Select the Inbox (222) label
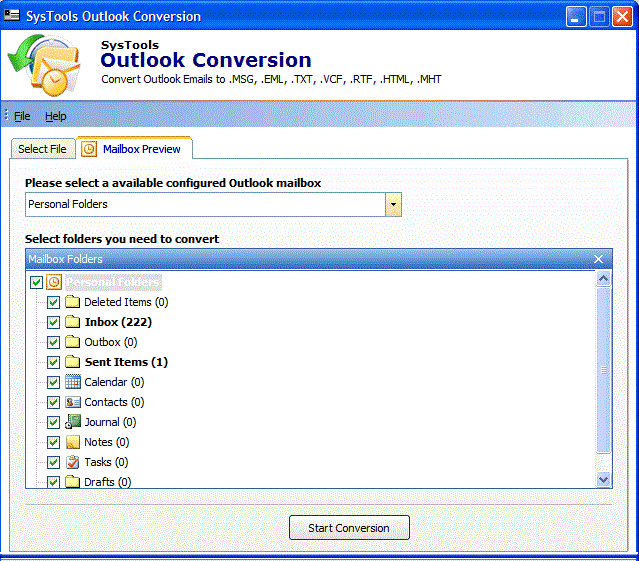This screenshot has height=561, width=639. point(118,322)
